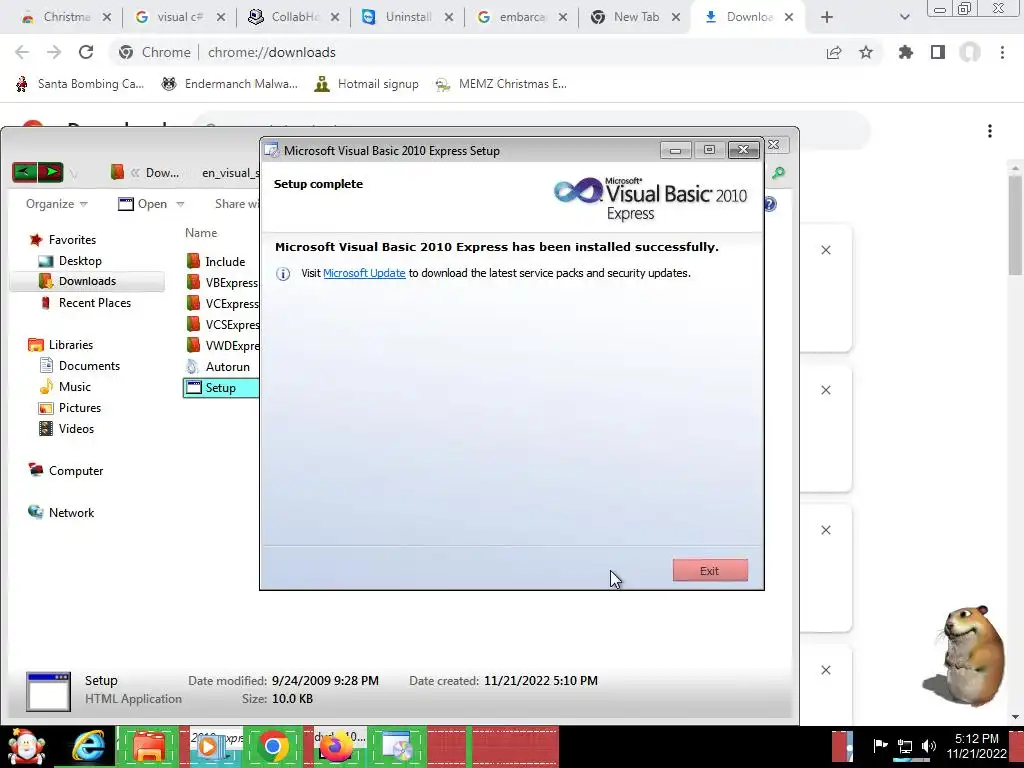Open Chrome's three-dot main menu
The height and width of the screenshot is (768, 1024).
(1002, 52)
